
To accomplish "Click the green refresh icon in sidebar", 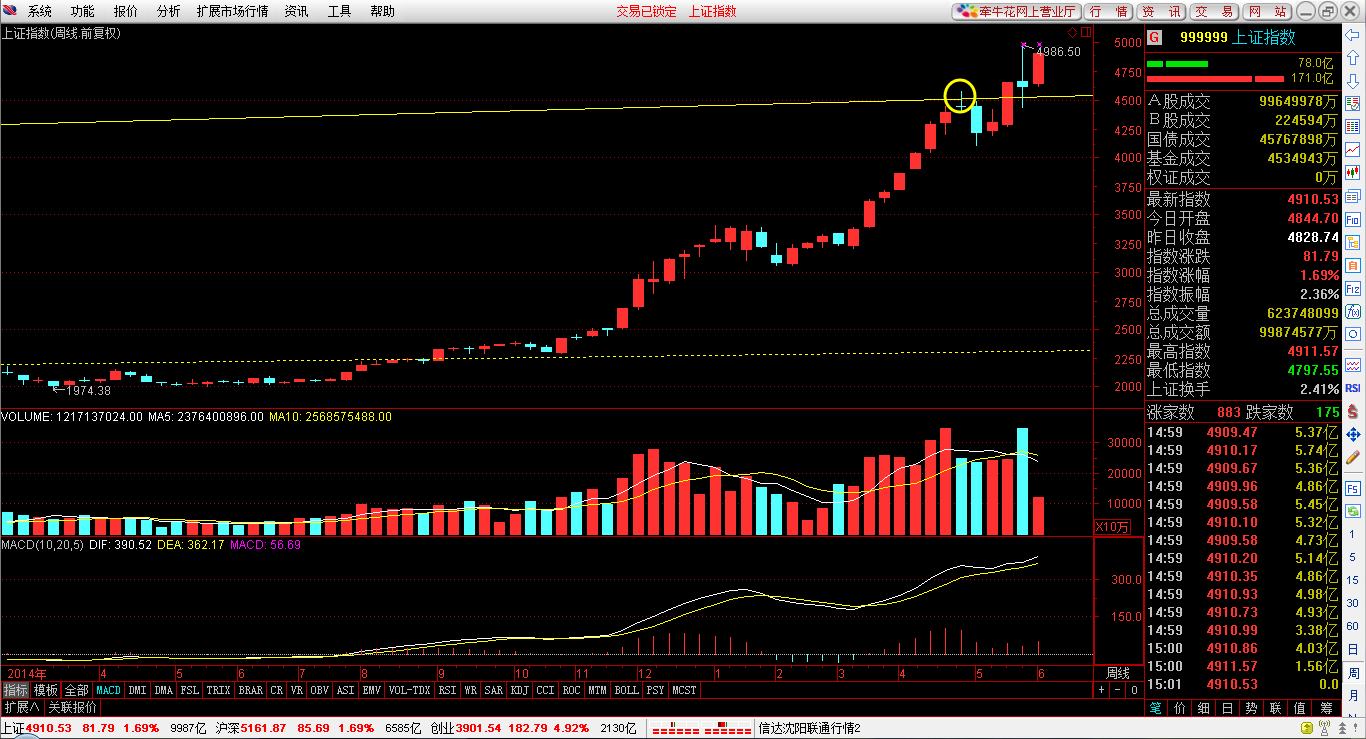I will pos(1353,511).
